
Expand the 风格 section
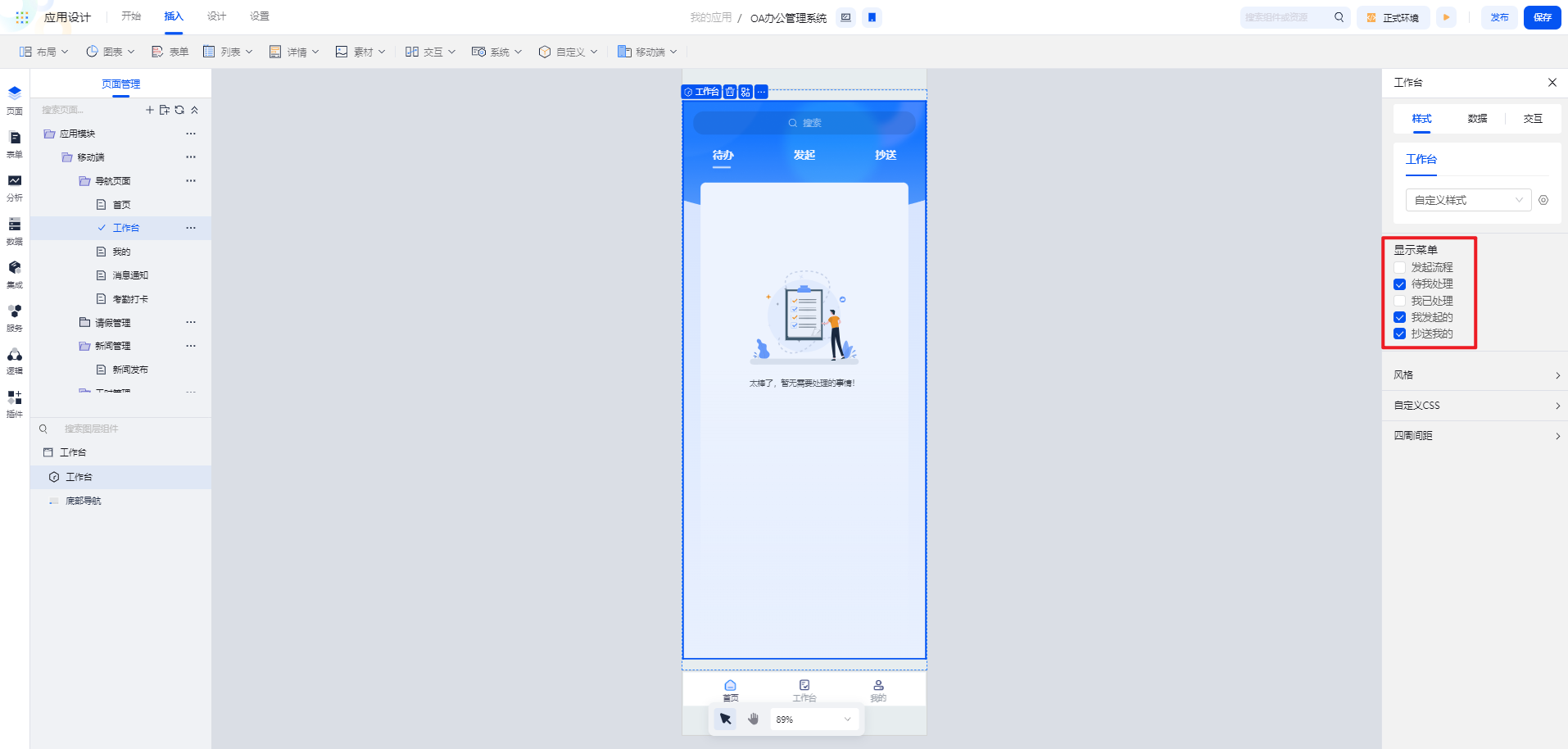coord(1475,375)
